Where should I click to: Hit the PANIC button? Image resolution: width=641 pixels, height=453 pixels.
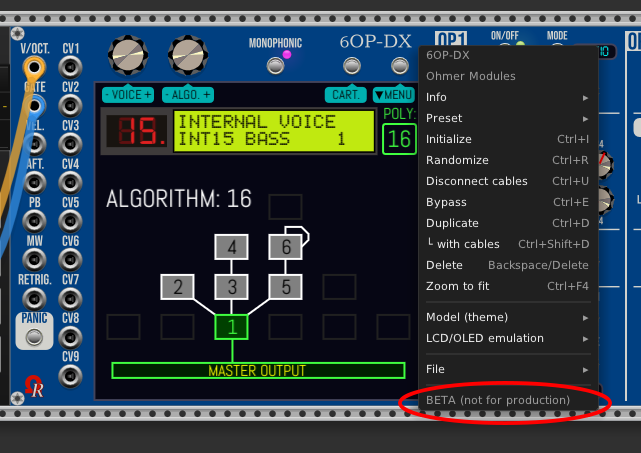(x=34, y=337)
